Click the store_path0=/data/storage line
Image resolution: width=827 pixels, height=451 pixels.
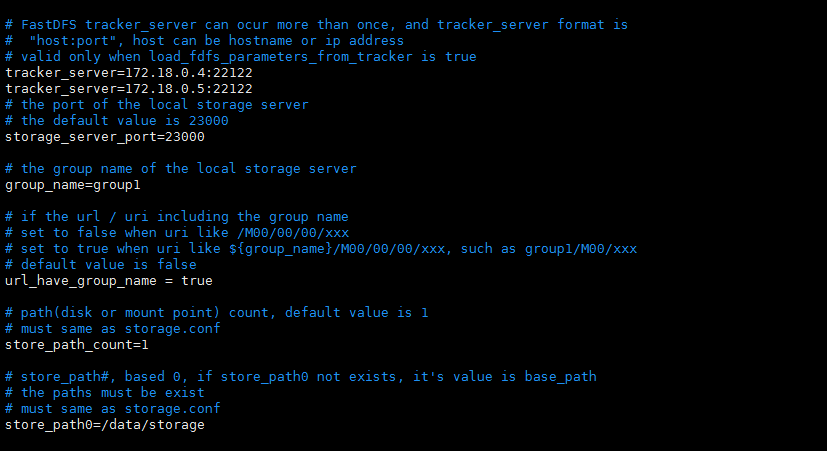tap(105, 425)
